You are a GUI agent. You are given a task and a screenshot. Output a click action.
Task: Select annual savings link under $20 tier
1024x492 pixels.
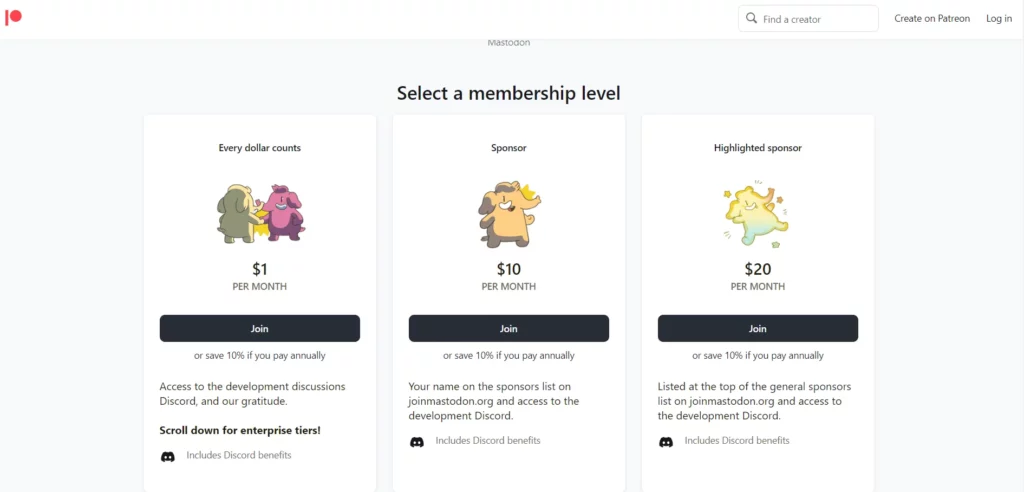tap(758, 356)
